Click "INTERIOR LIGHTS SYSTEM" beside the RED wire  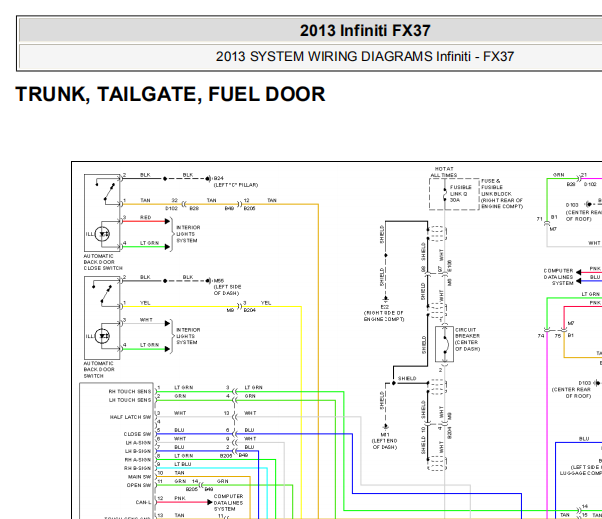pos(188,234)
